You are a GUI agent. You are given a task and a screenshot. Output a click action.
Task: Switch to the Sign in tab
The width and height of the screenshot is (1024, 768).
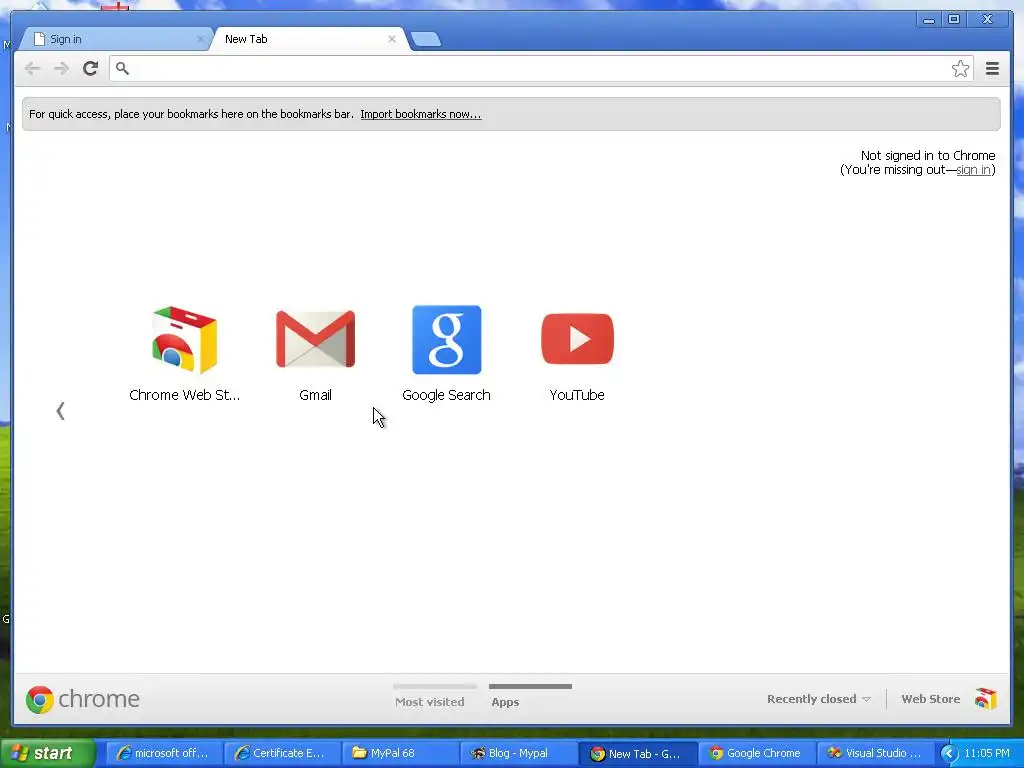[114, 39]
